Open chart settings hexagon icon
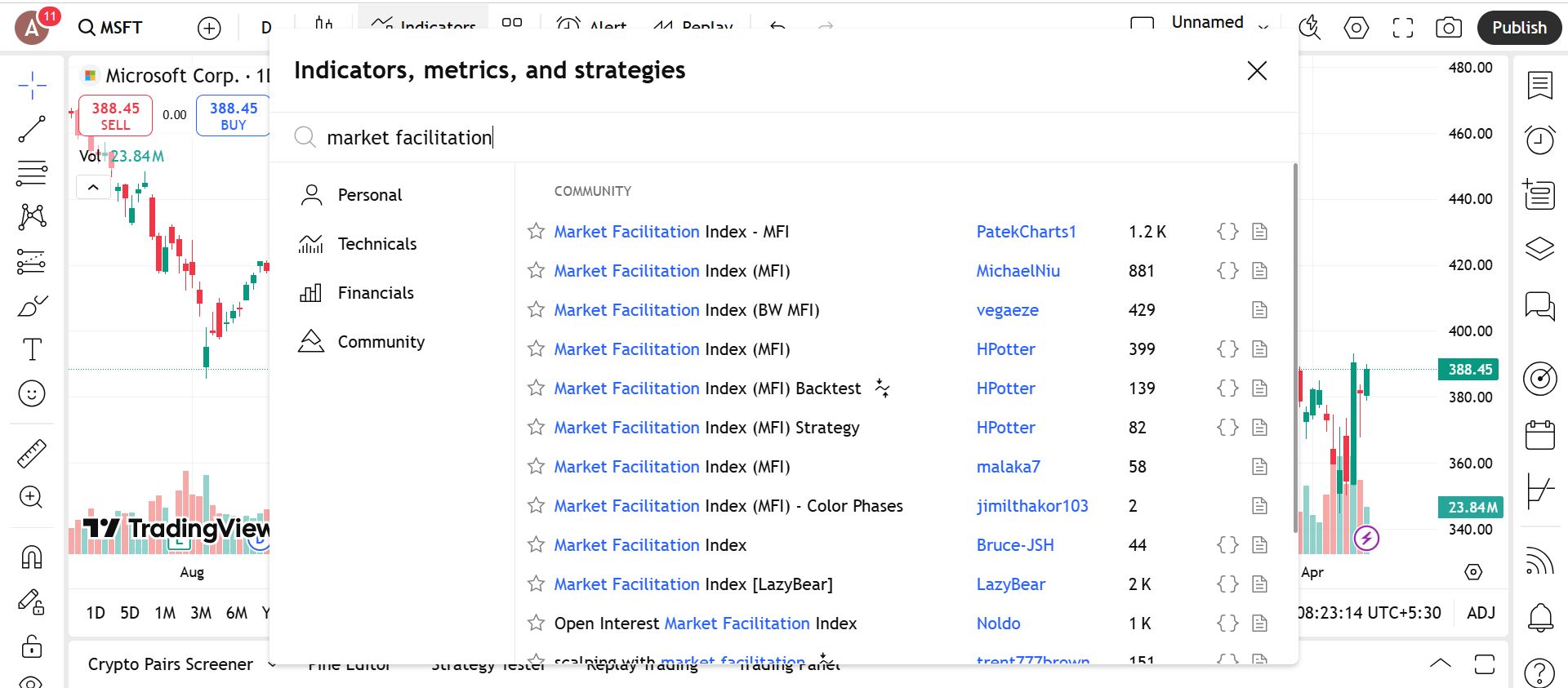 click(x=1356, y=28)
